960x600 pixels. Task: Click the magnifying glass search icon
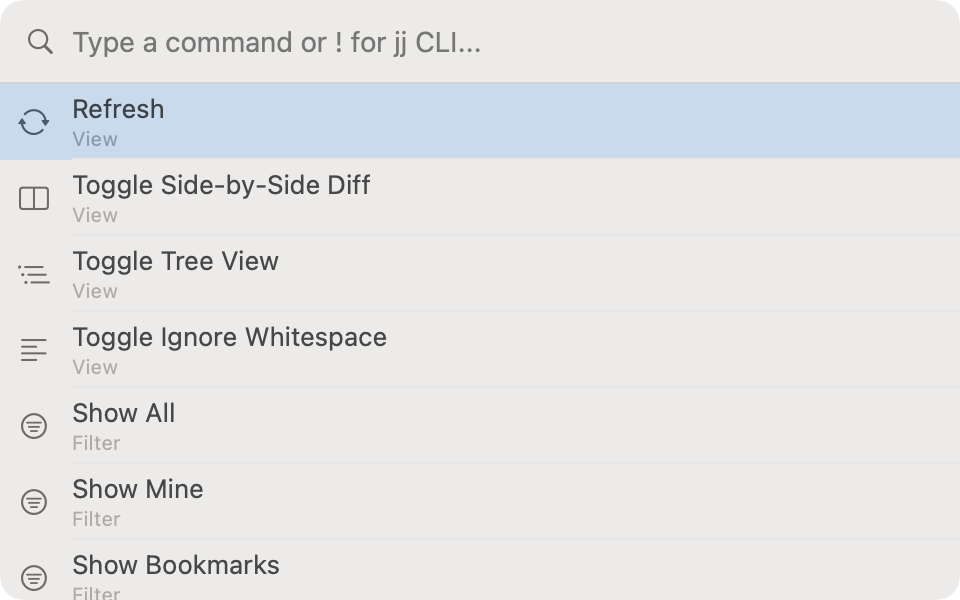40,42
